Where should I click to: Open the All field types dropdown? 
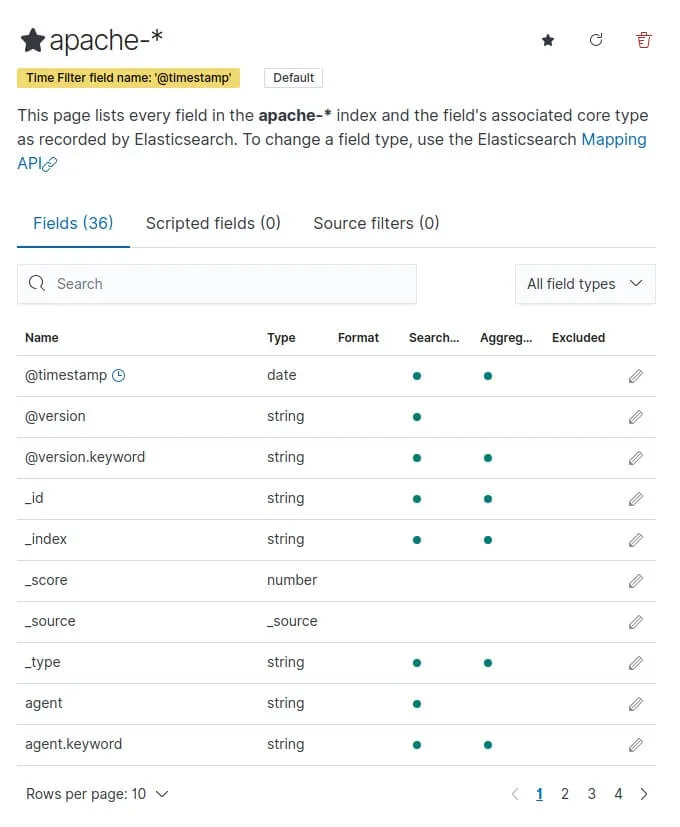(x=585, y=284)
